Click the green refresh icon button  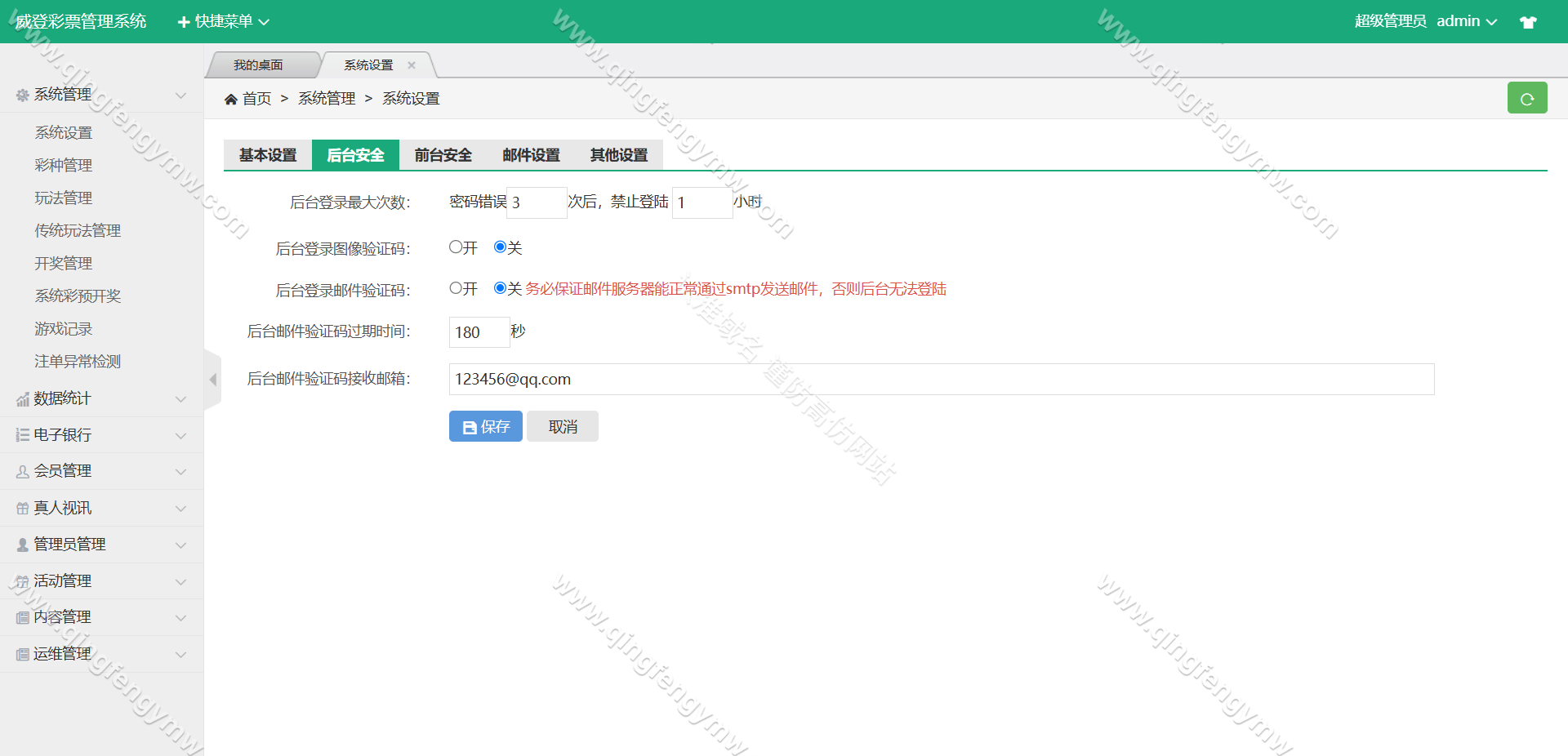tap(1526, 98)
